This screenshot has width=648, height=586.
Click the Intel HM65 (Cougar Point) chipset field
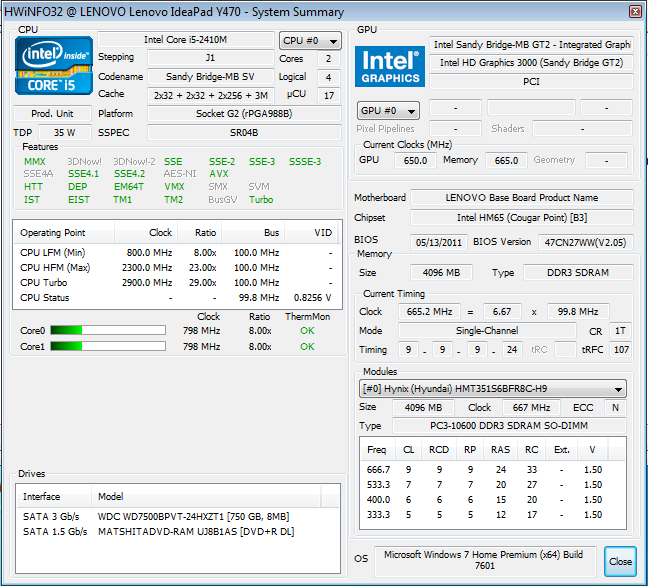[522, 217]
